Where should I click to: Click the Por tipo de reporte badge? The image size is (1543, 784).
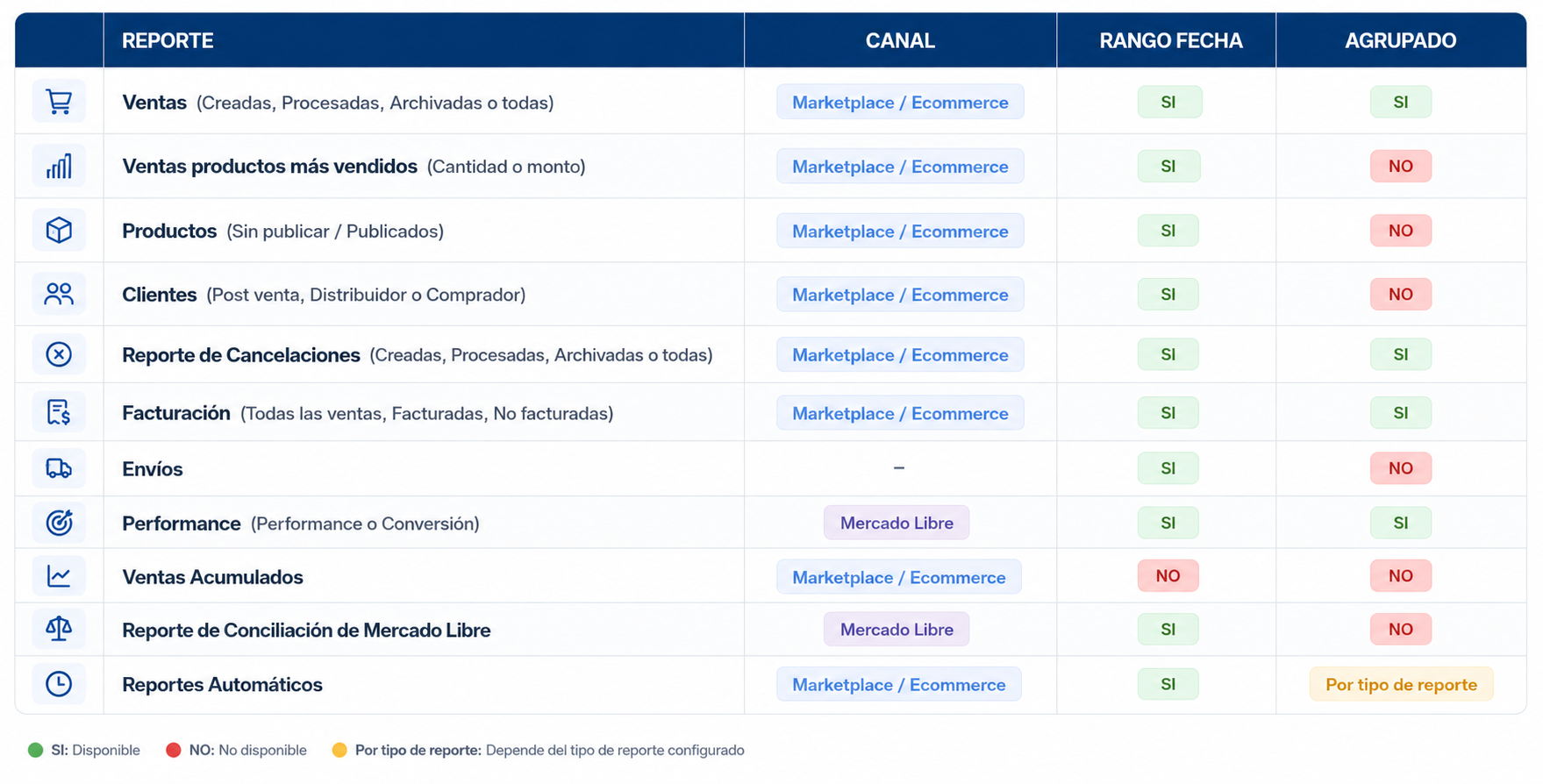pyautogui.click(x=1401, y=684)
